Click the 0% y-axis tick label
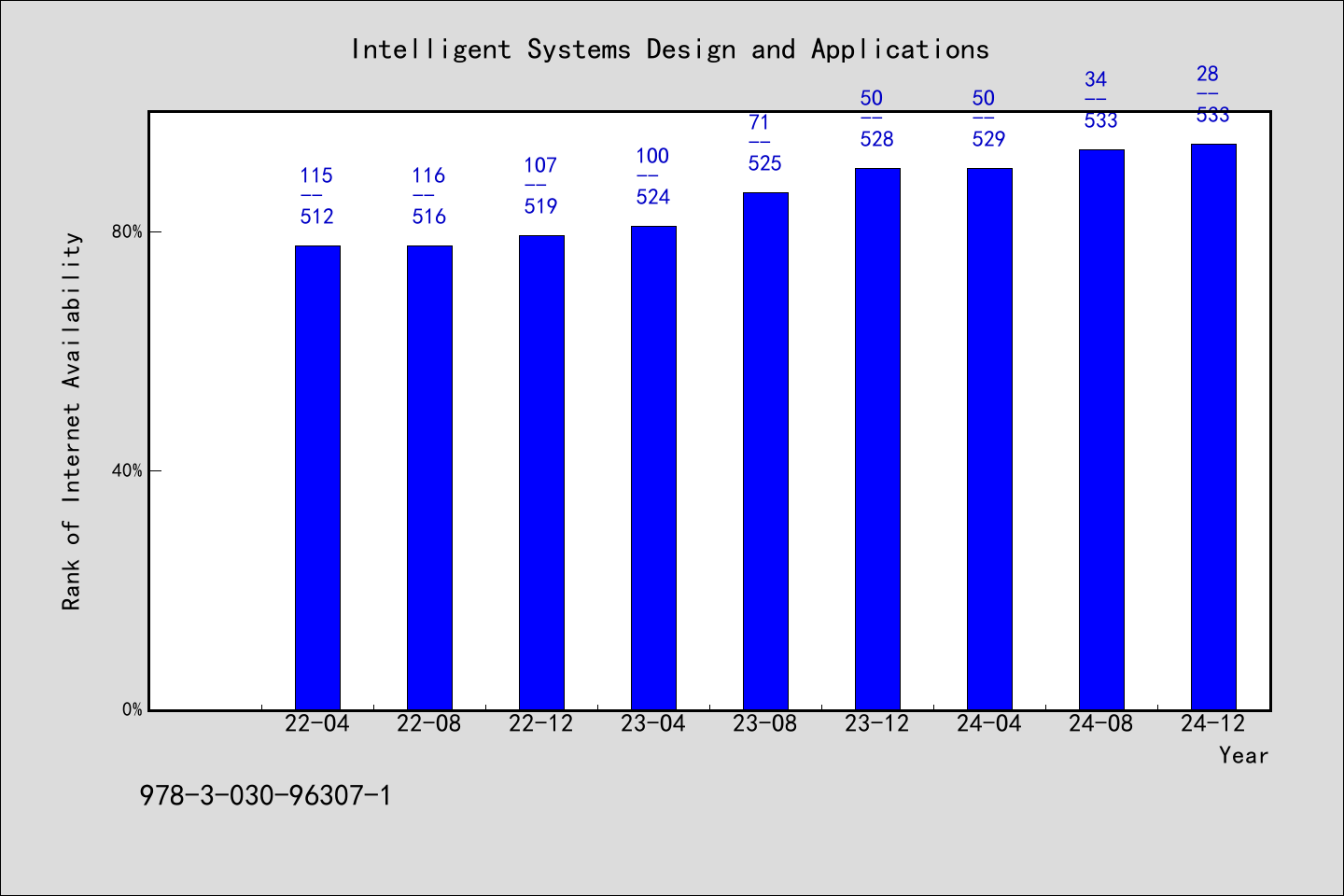Screen dimensions: 1344x896 tap(132, 709)
